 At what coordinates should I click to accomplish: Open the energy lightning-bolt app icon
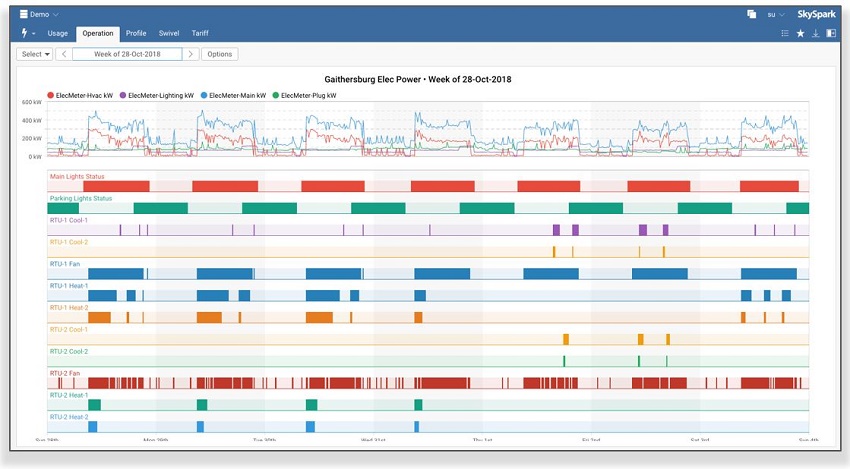[24, 33]
